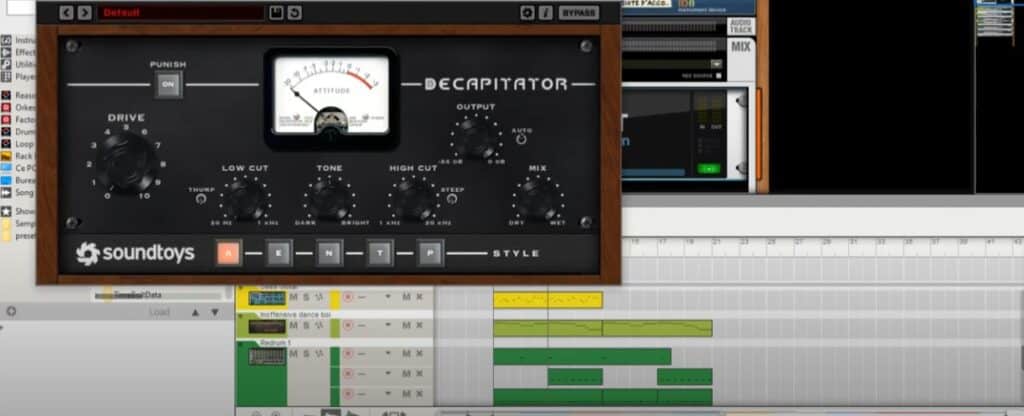Enable record on the Inoffensive dance lane
This screenshot has height=416, width=1024.
(347, 325)
